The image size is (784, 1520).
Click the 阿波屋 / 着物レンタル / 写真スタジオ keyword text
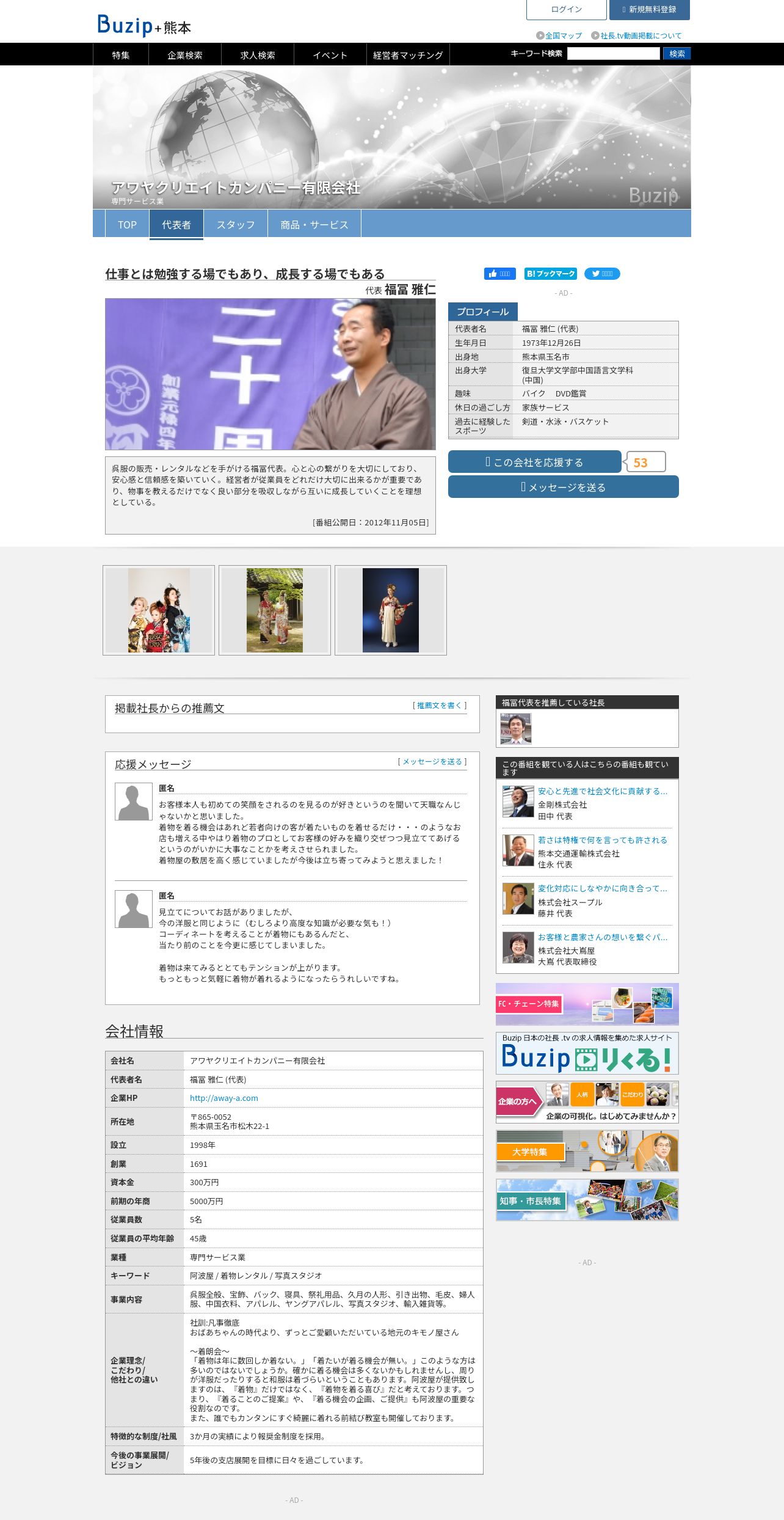[256, 1276]
